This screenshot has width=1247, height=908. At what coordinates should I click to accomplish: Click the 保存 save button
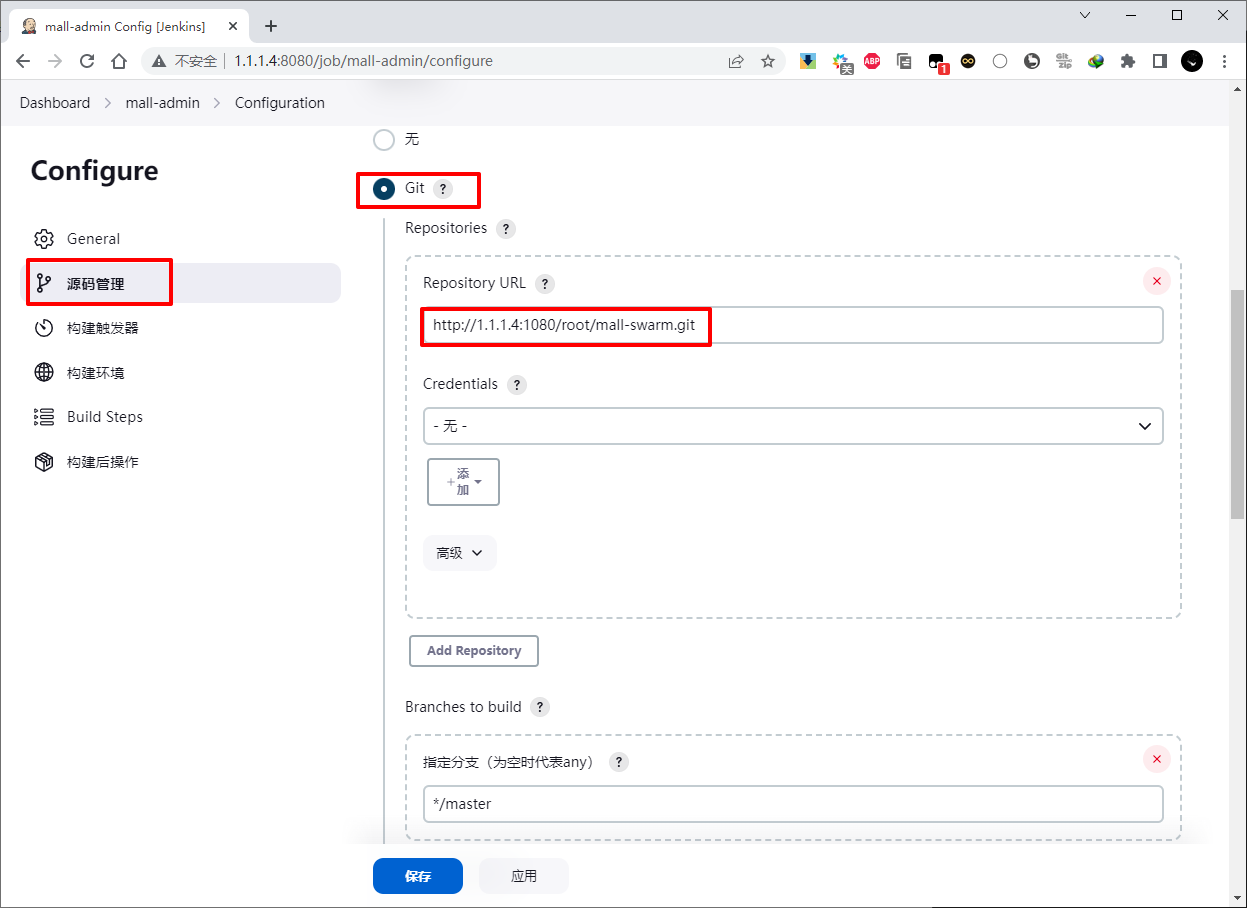tap(417, 876)
